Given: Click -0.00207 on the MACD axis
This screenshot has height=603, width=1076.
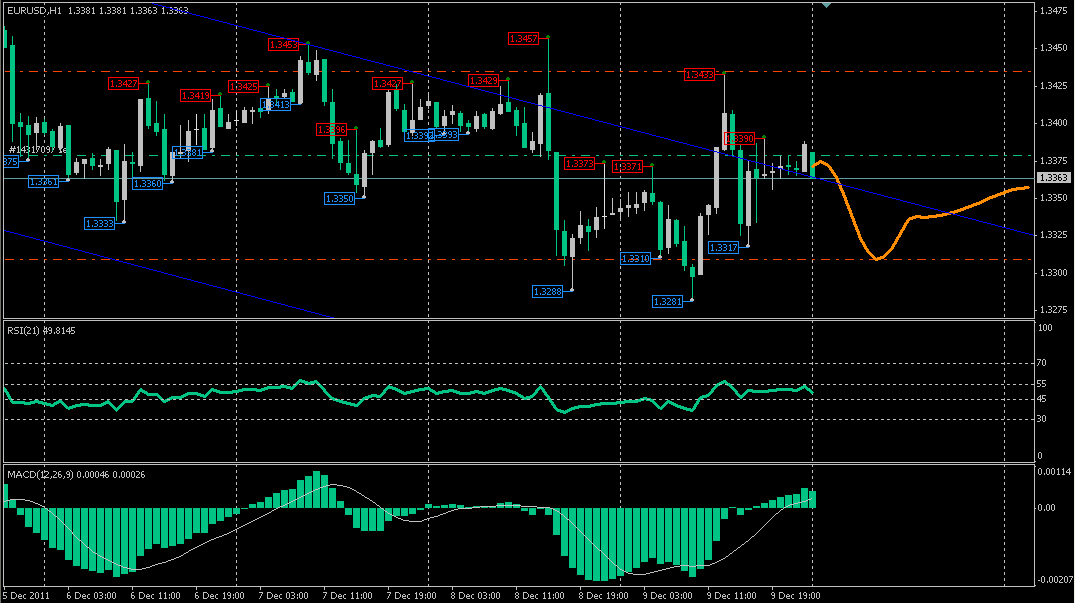Looking at the screenshot, I should (1054, 580).
